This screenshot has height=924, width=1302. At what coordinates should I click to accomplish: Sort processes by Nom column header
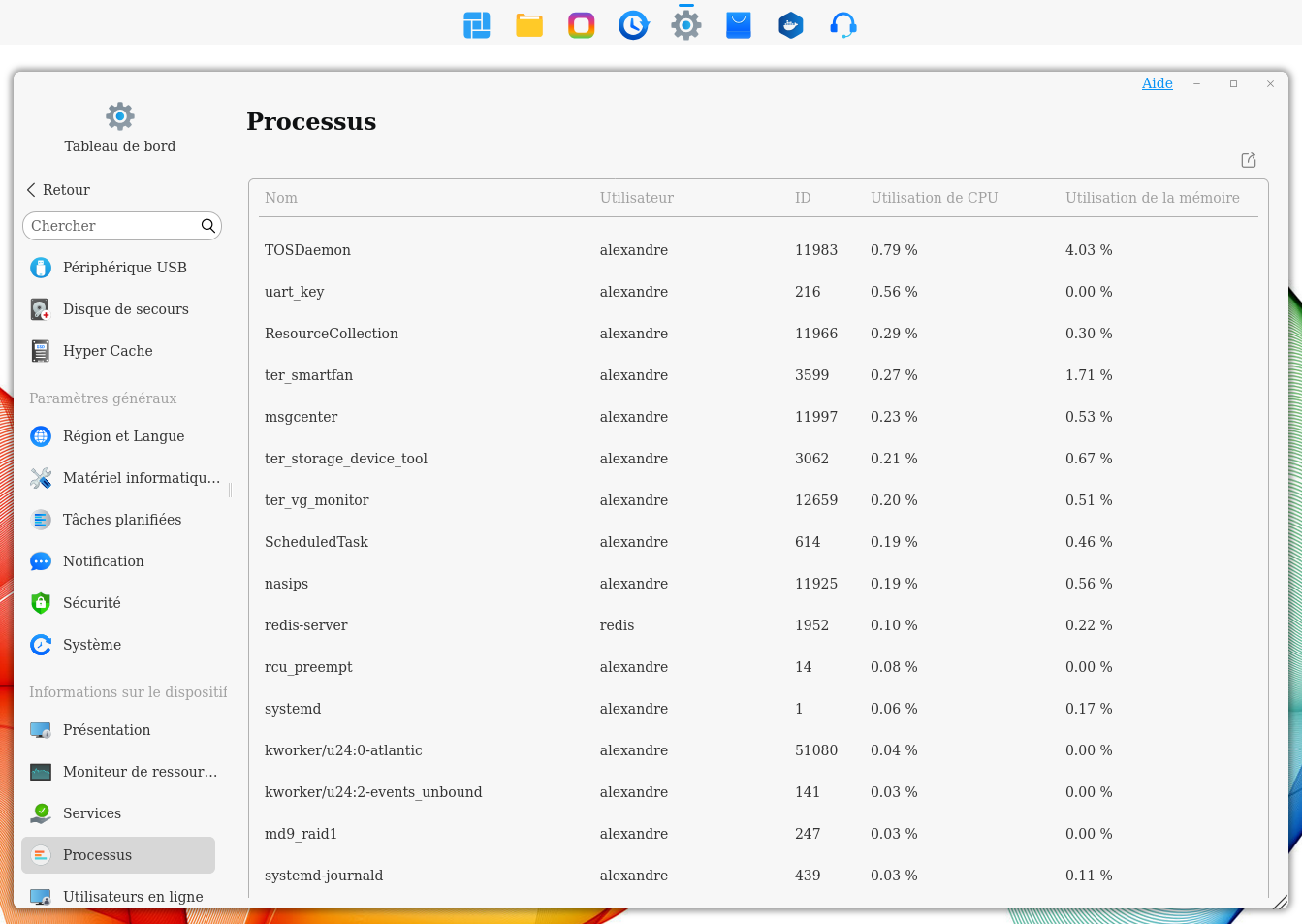click(x=281, y=198)
